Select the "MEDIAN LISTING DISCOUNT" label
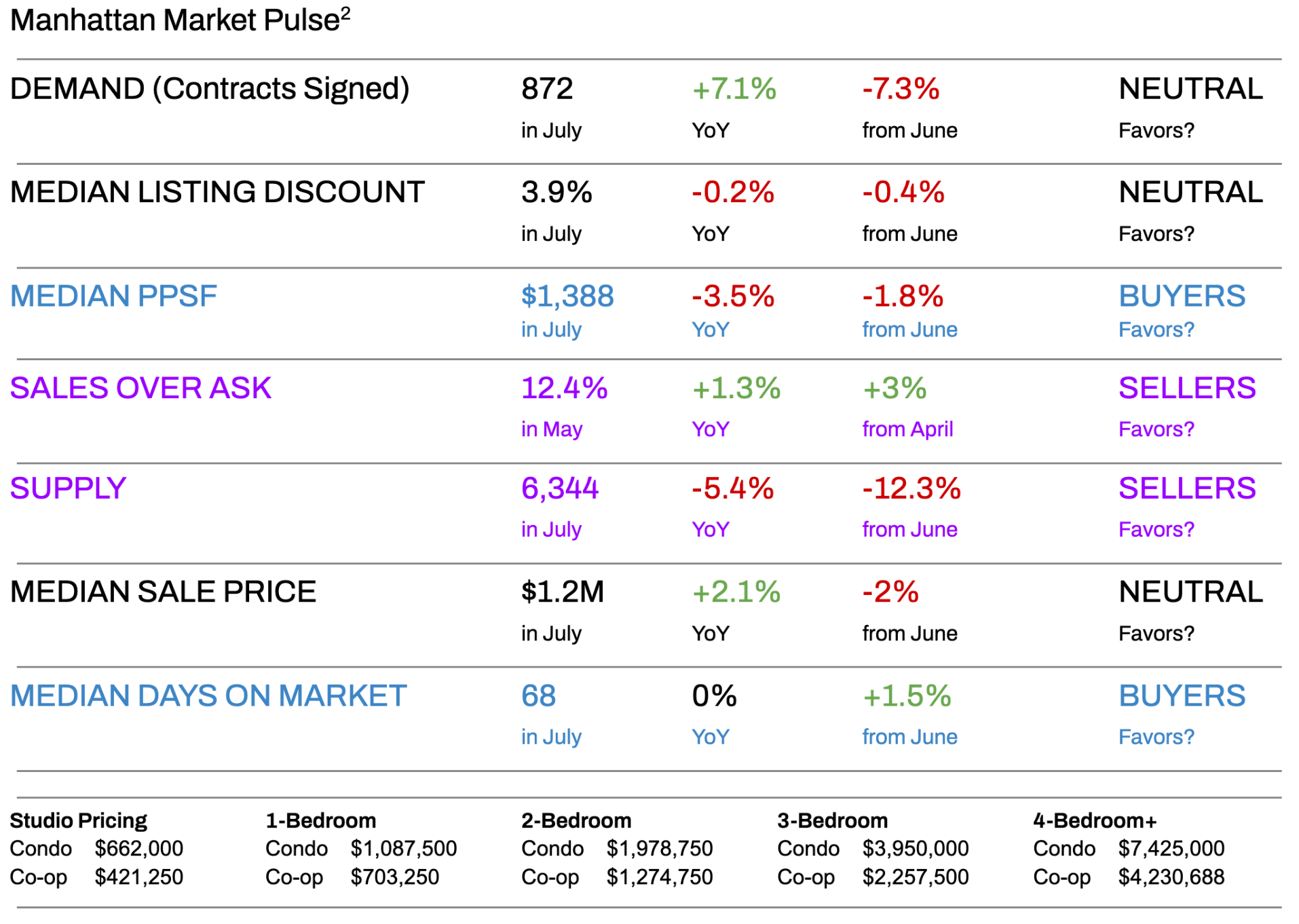The image size is (1299, 924). 217,192
